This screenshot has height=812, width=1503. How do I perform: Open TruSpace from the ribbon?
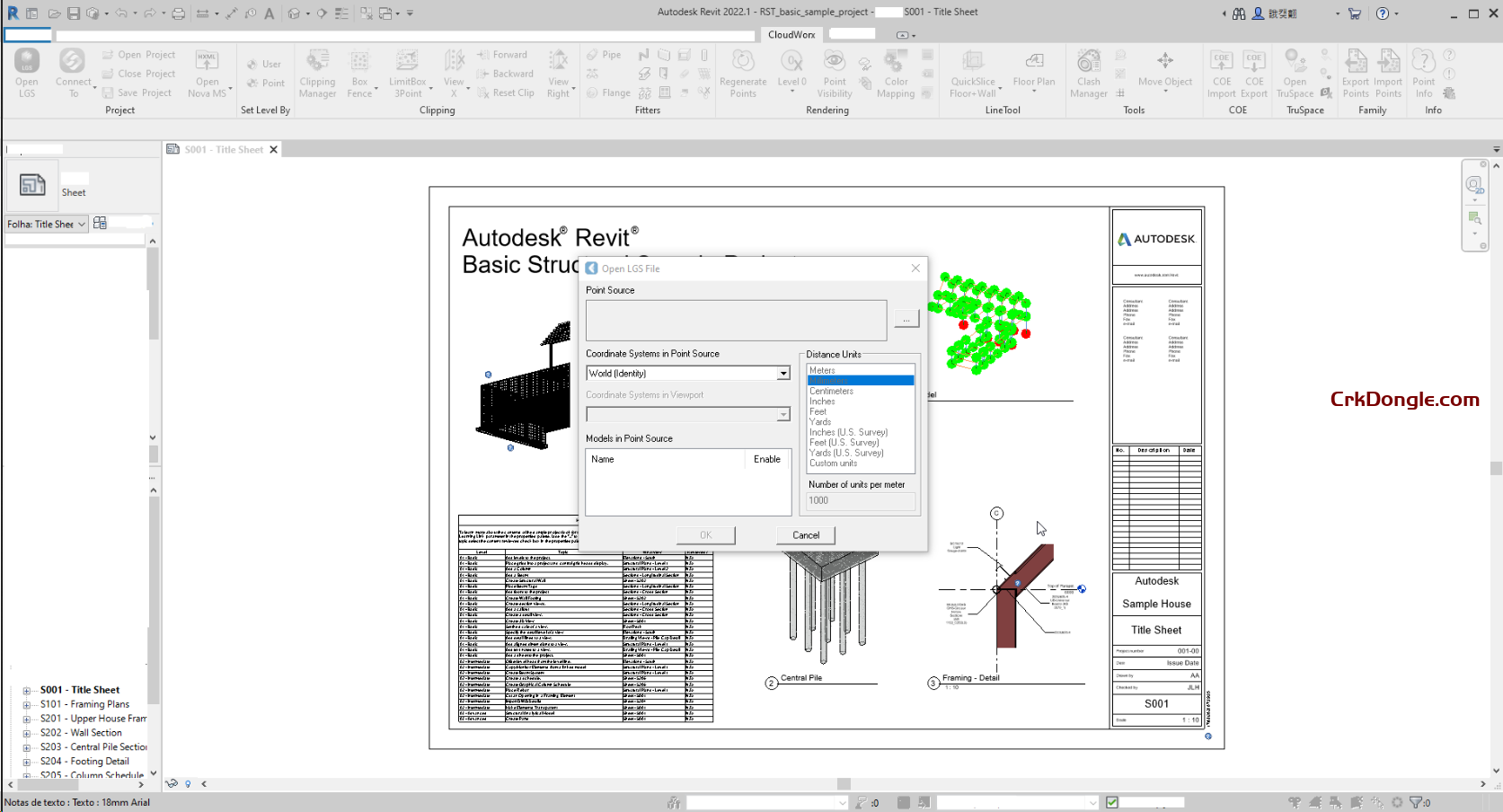[1293, 72]
